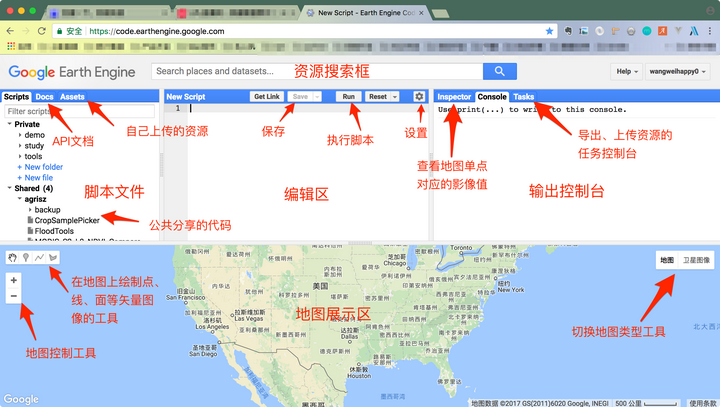
Task: Open the bookmarks apps grid icon
Action: pyautogui.click(x=11, y=46)
